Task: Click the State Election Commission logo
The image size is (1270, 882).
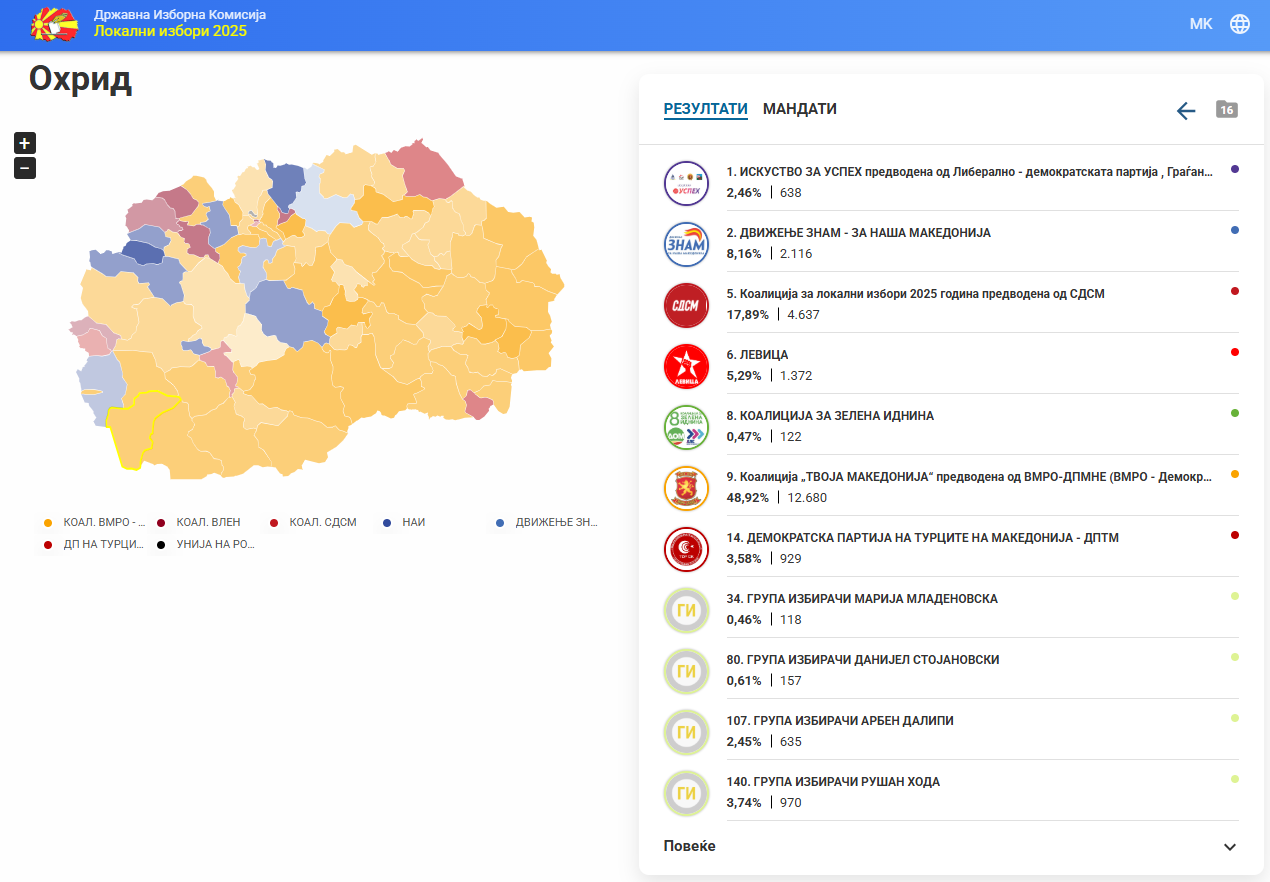Action: [55, 24]
